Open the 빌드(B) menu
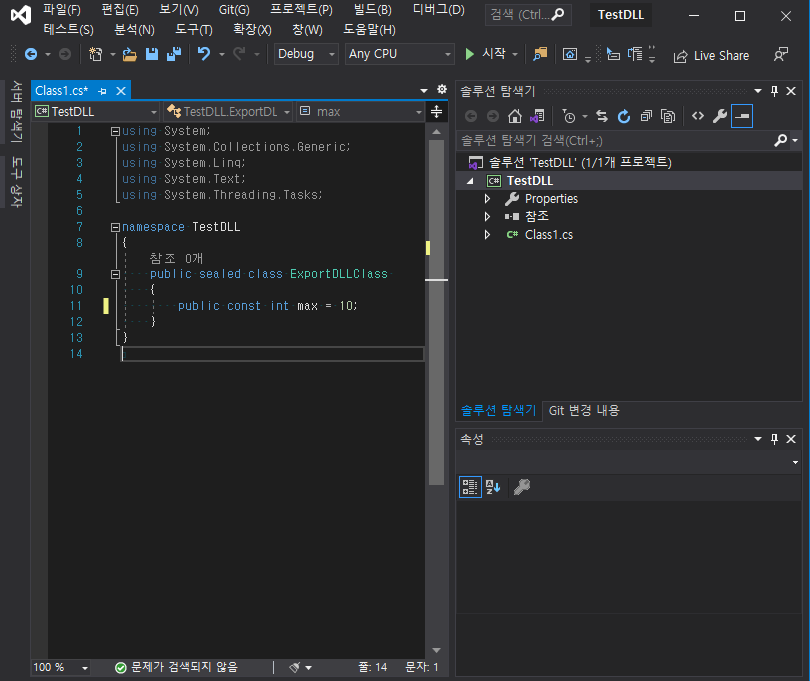Screen dimensions: 810x681 click(x=372, y=10)
